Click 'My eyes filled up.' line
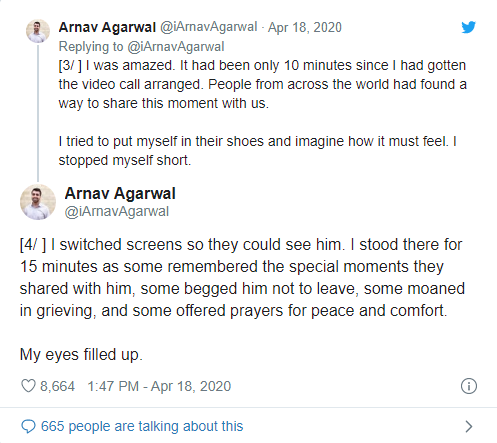Image resolution: width=497 pixels, height=443 pixels. pos(81,354)
